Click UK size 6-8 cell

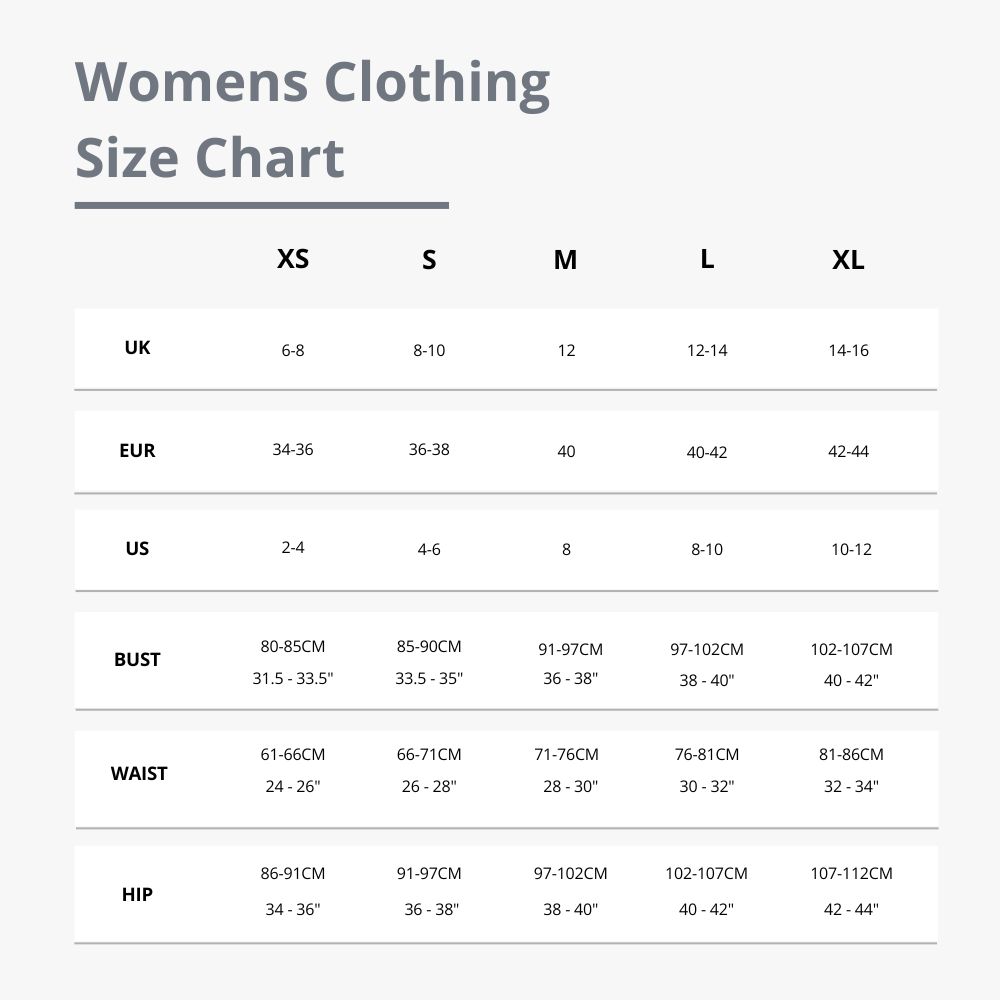coord(293,350)
